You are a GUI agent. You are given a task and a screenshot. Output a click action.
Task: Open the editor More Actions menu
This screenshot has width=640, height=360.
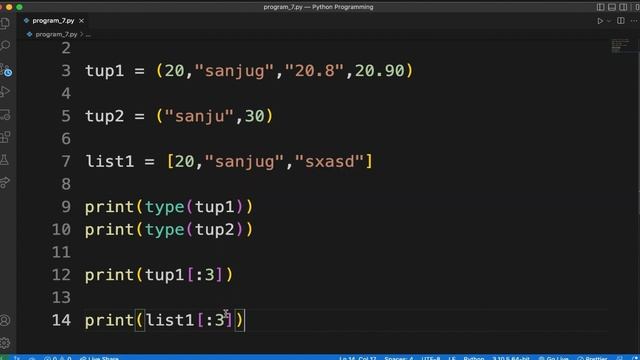634,21
